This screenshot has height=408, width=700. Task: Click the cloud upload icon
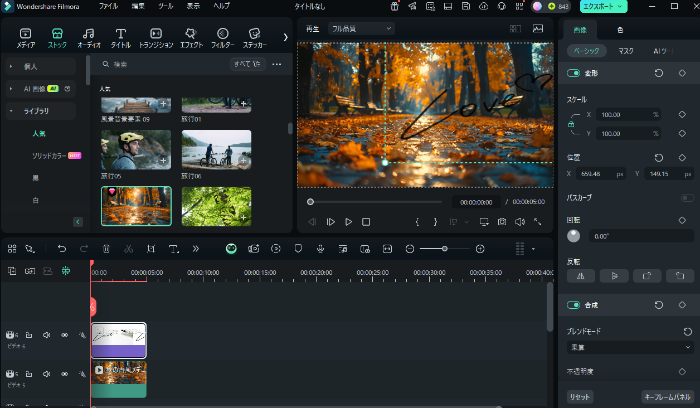tap(483, 6)
